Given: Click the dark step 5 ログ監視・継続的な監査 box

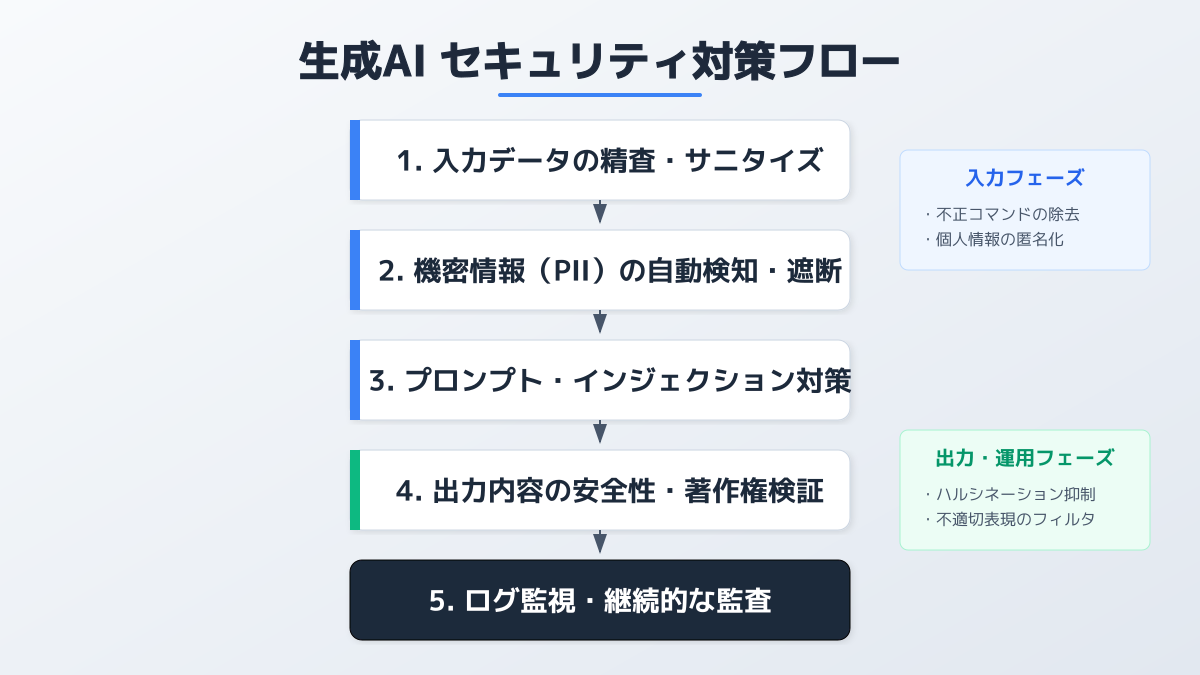Looking at the screenshot, I should coord(600,600).
